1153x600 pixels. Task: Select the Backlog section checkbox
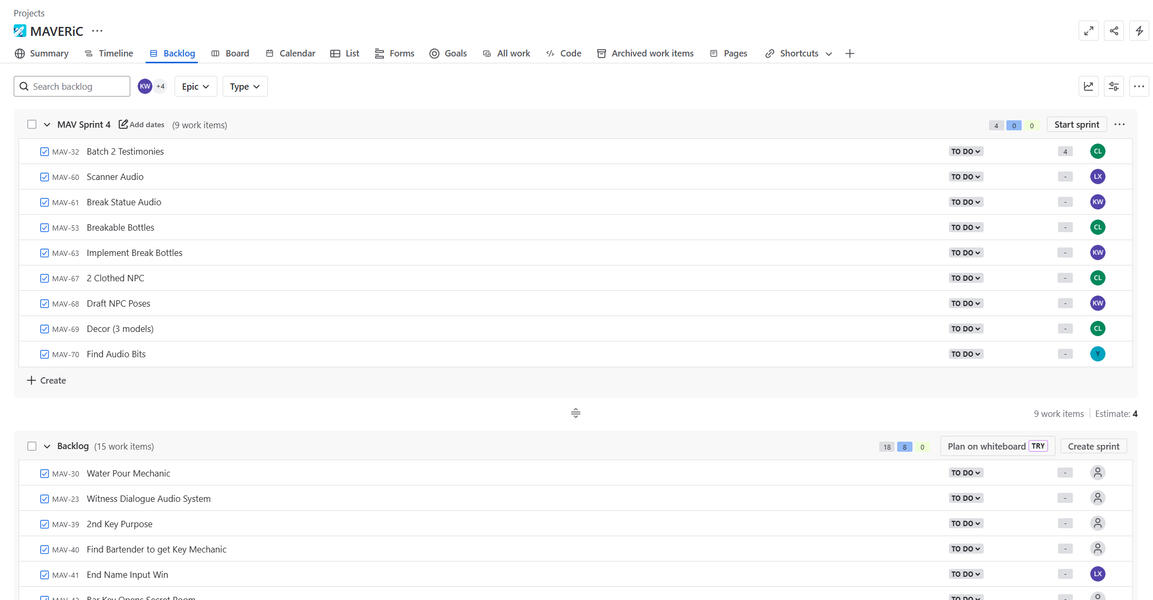coord(32,447)
